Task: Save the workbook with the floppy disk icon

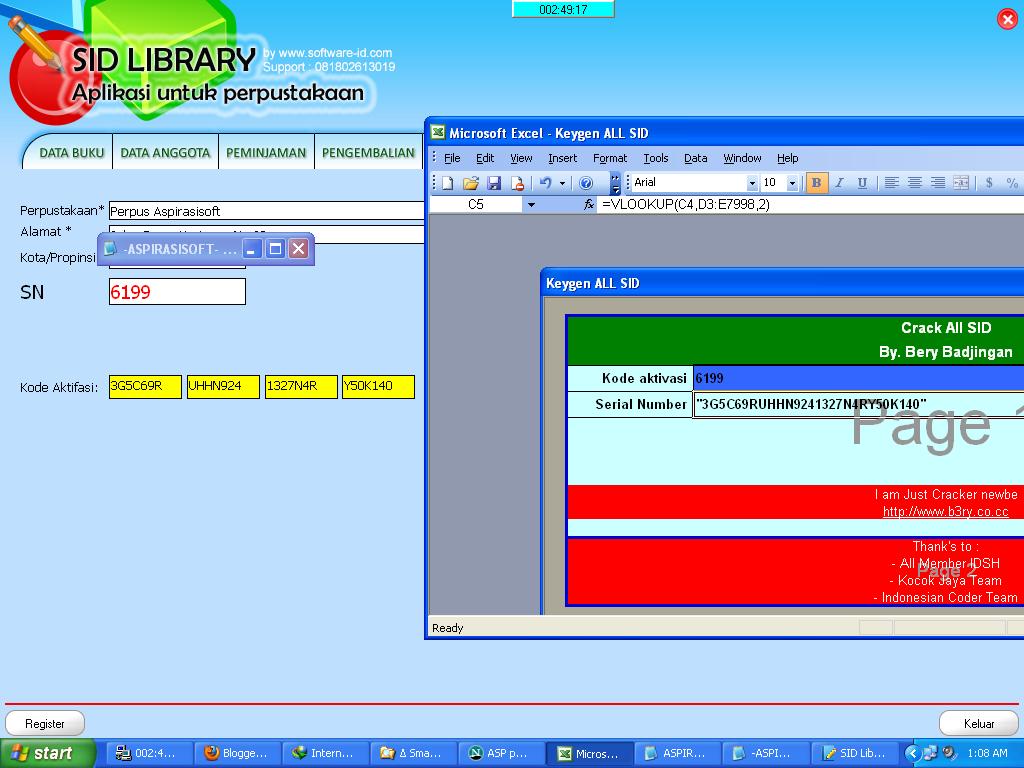Action: coord(494,183)
